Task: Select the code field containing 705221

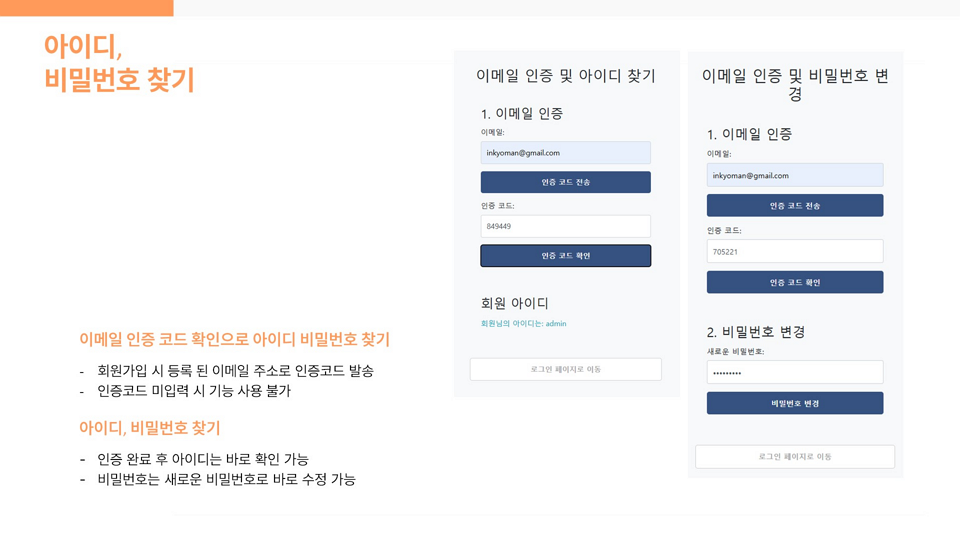Action: tap(795, 251)
